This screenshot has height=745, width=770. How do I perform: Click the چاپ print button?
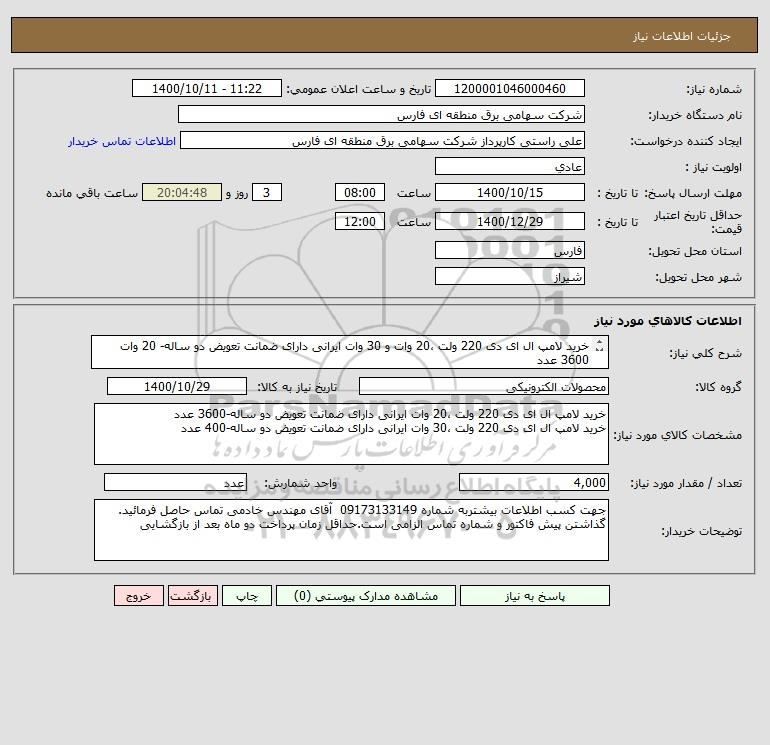point(247,596)
